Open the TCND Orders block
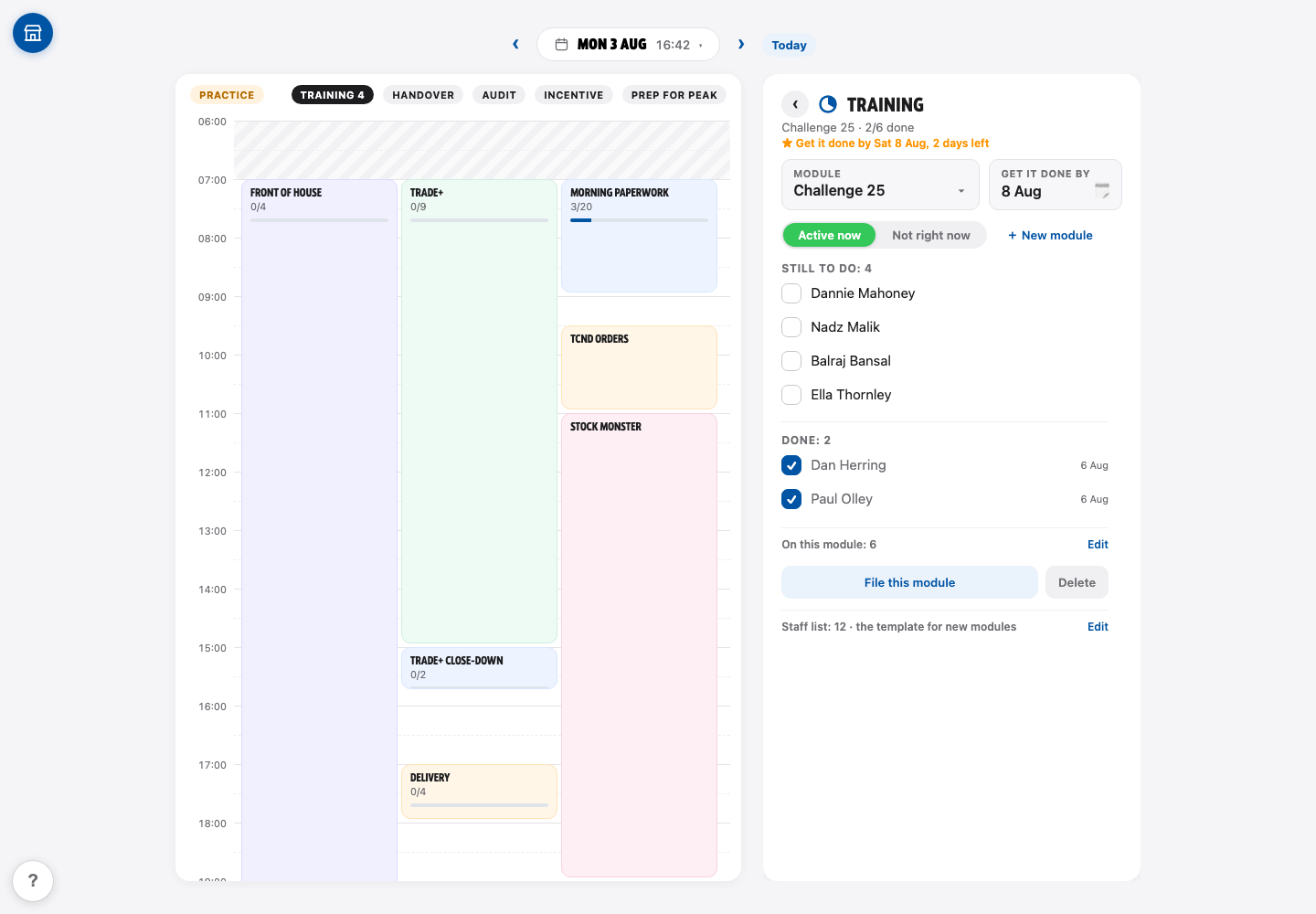The height and width of the screenshot is (914, 1316). 639,367
